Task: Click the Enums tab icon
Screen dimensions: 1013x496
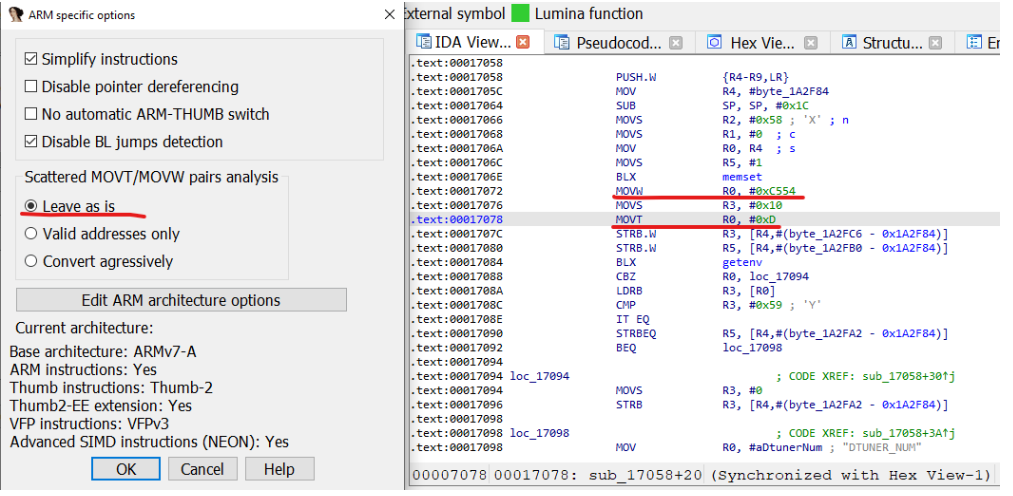Action: [974, 43]
